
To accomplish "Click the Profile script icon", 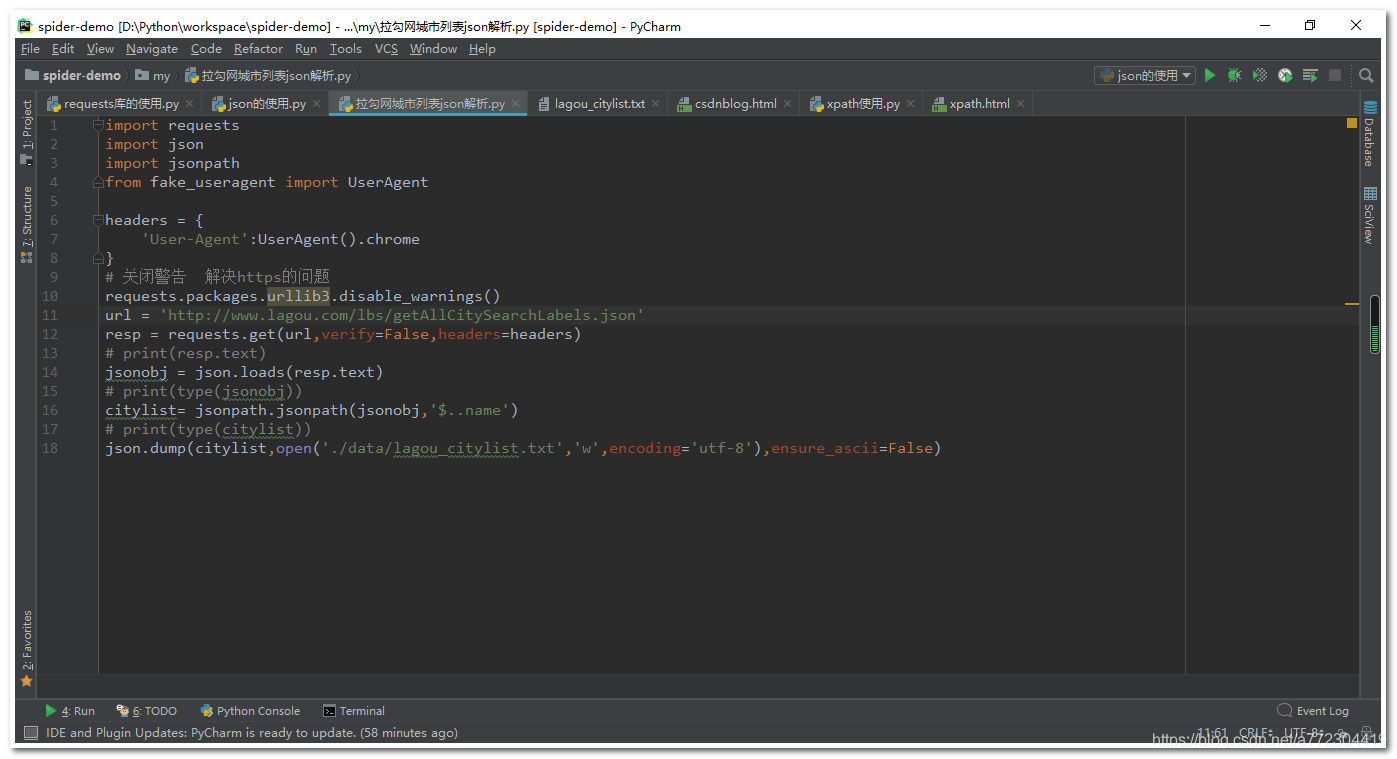I will coord(1283,75).
